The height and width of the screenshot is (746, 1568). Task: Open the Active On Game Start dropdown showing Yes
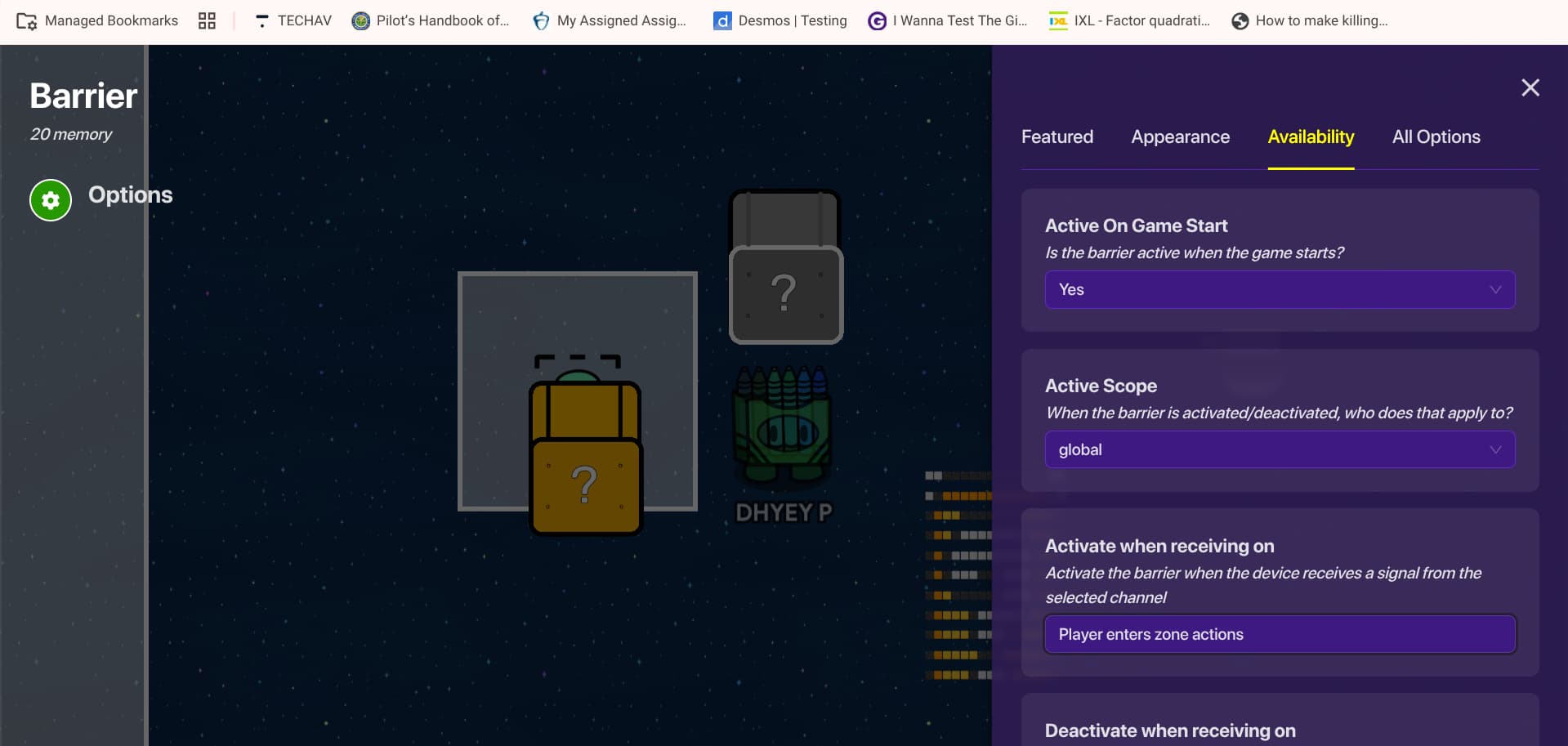coord(1280,289)
